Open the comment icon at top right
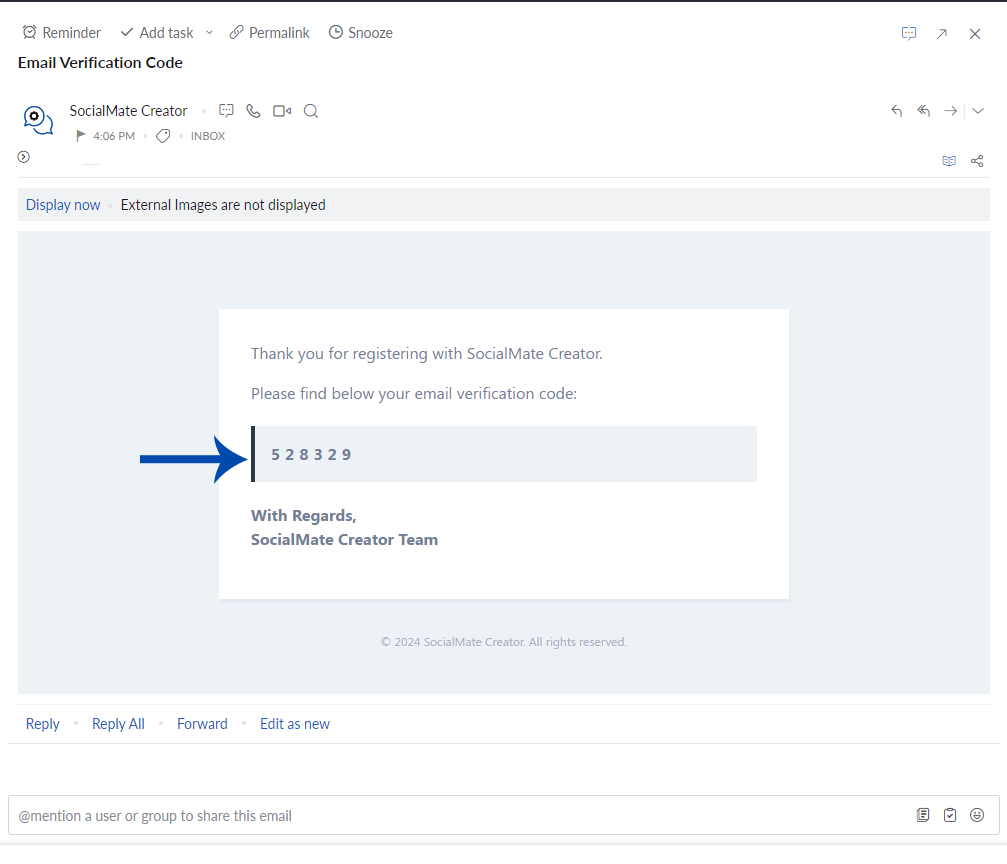Image resolution: width=1007 pixels, height=864 pixels. tap(909, 33)
